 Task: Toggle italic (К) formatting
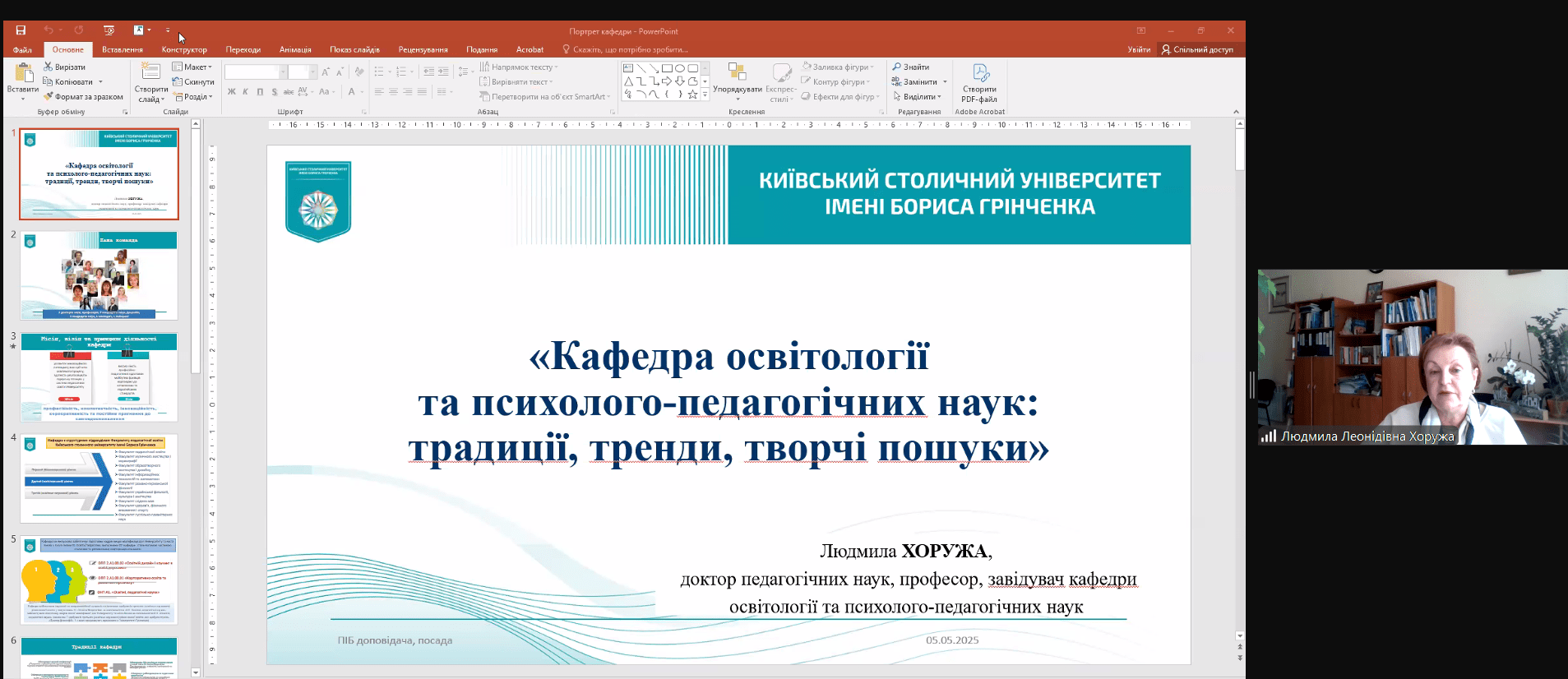245,92
